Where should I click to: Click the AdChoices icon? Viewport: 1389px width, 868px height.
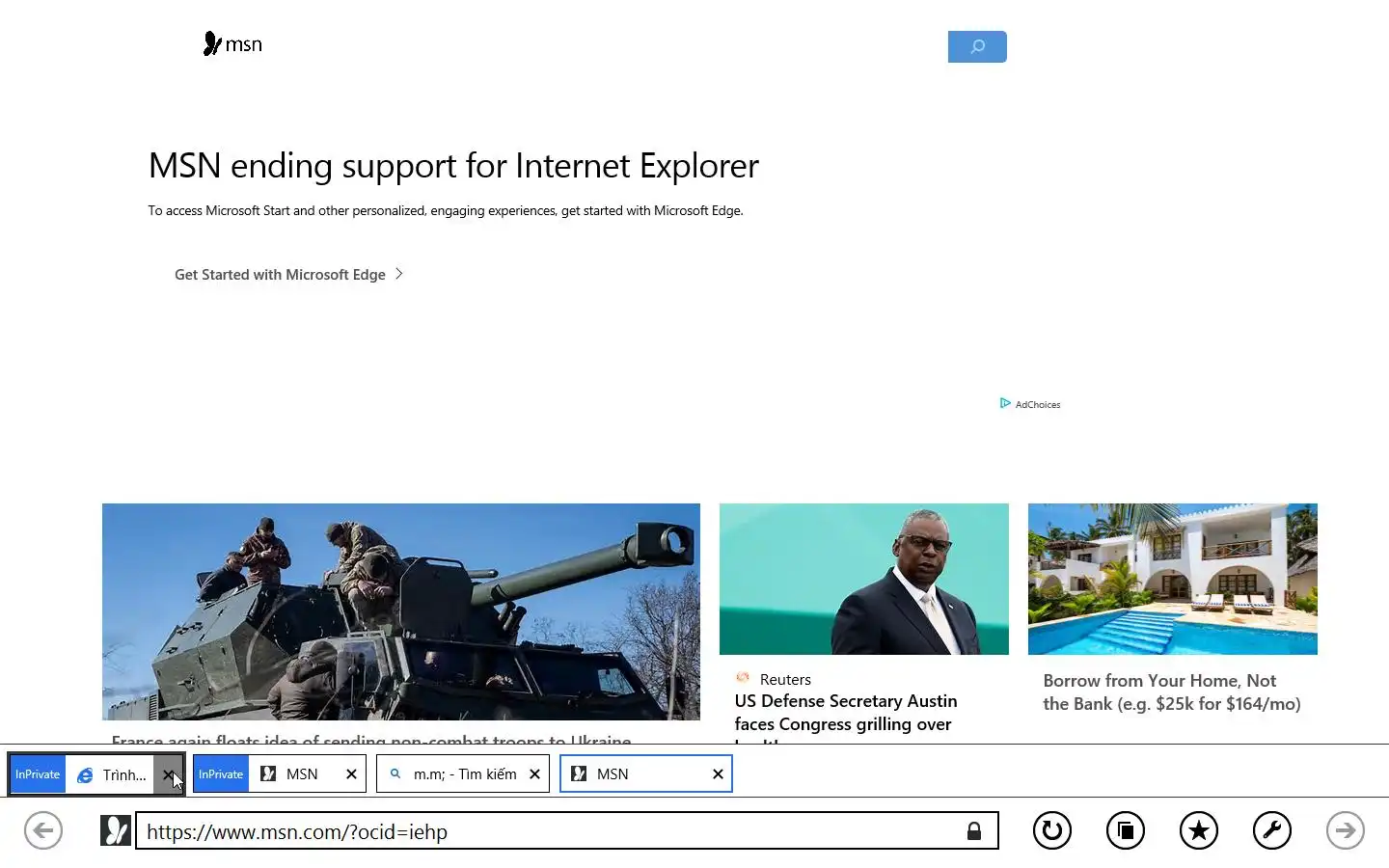(x=1005, y=403)
